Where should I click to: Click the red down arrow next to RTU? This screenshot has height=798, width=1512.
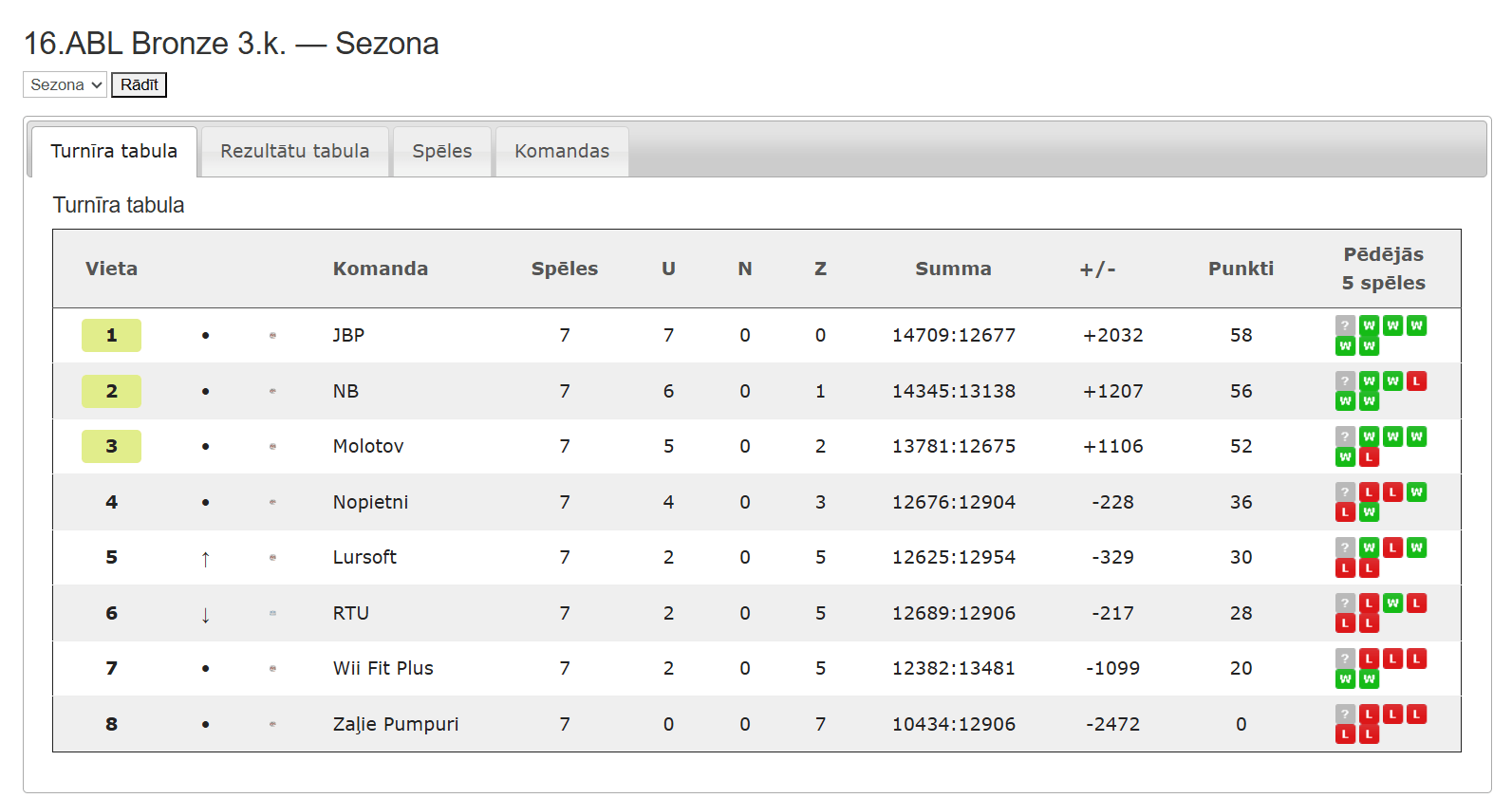[205, 615]
